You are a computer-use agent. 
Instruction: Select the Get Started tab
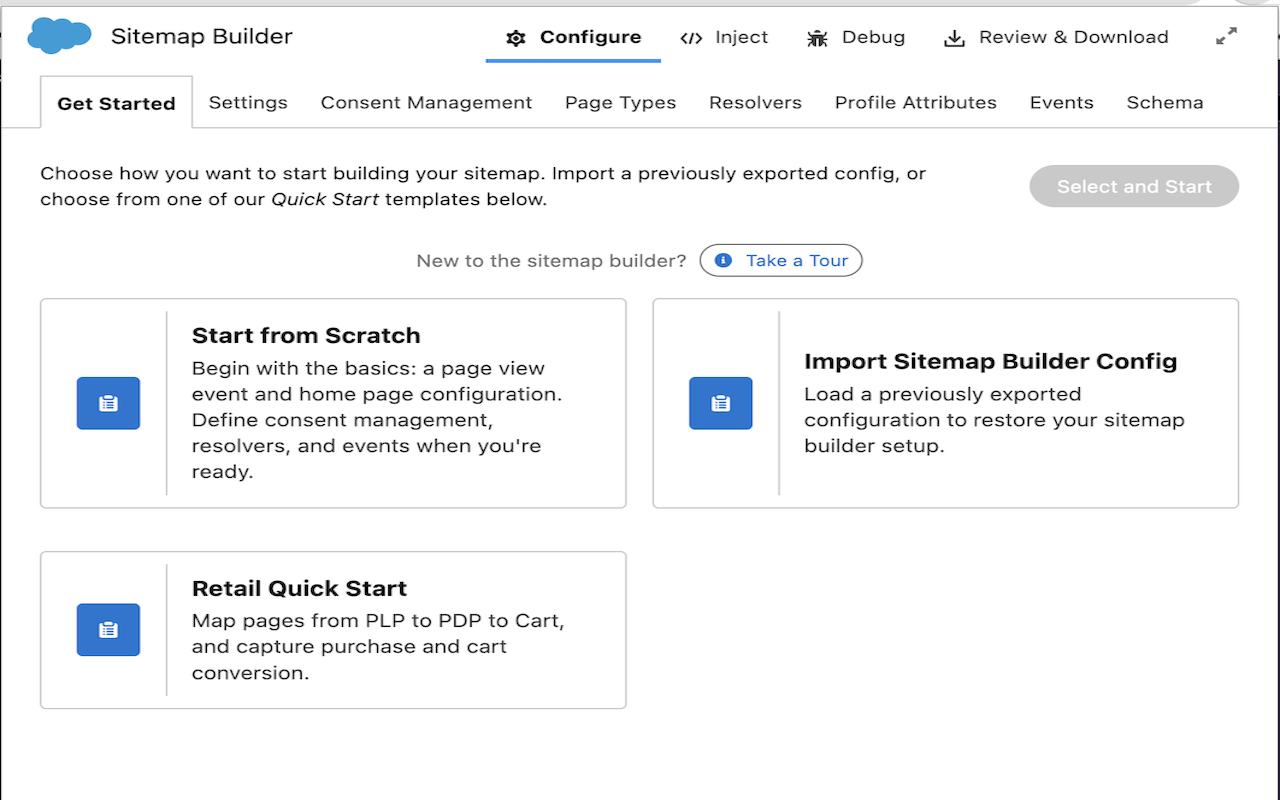coord(116,103)
